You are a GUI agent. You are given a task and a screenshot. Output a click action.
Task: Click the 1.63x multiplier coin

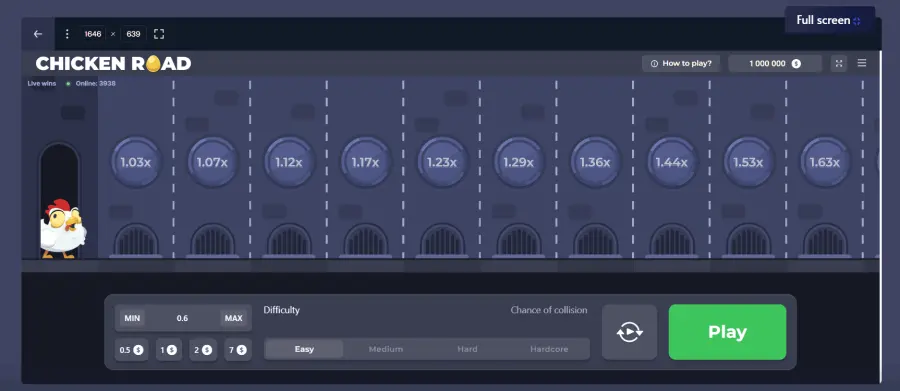pyautogui.click(x=825, y=162)
